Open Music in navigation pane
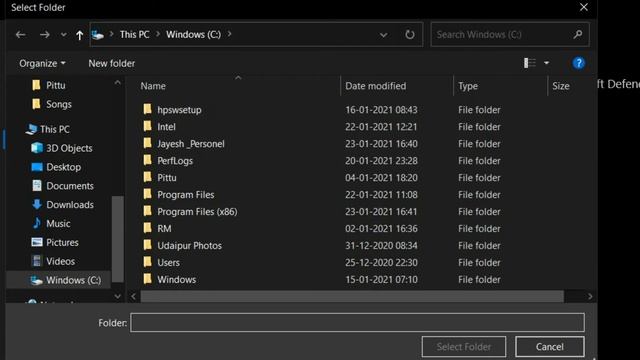 click(x=58, y=223)
